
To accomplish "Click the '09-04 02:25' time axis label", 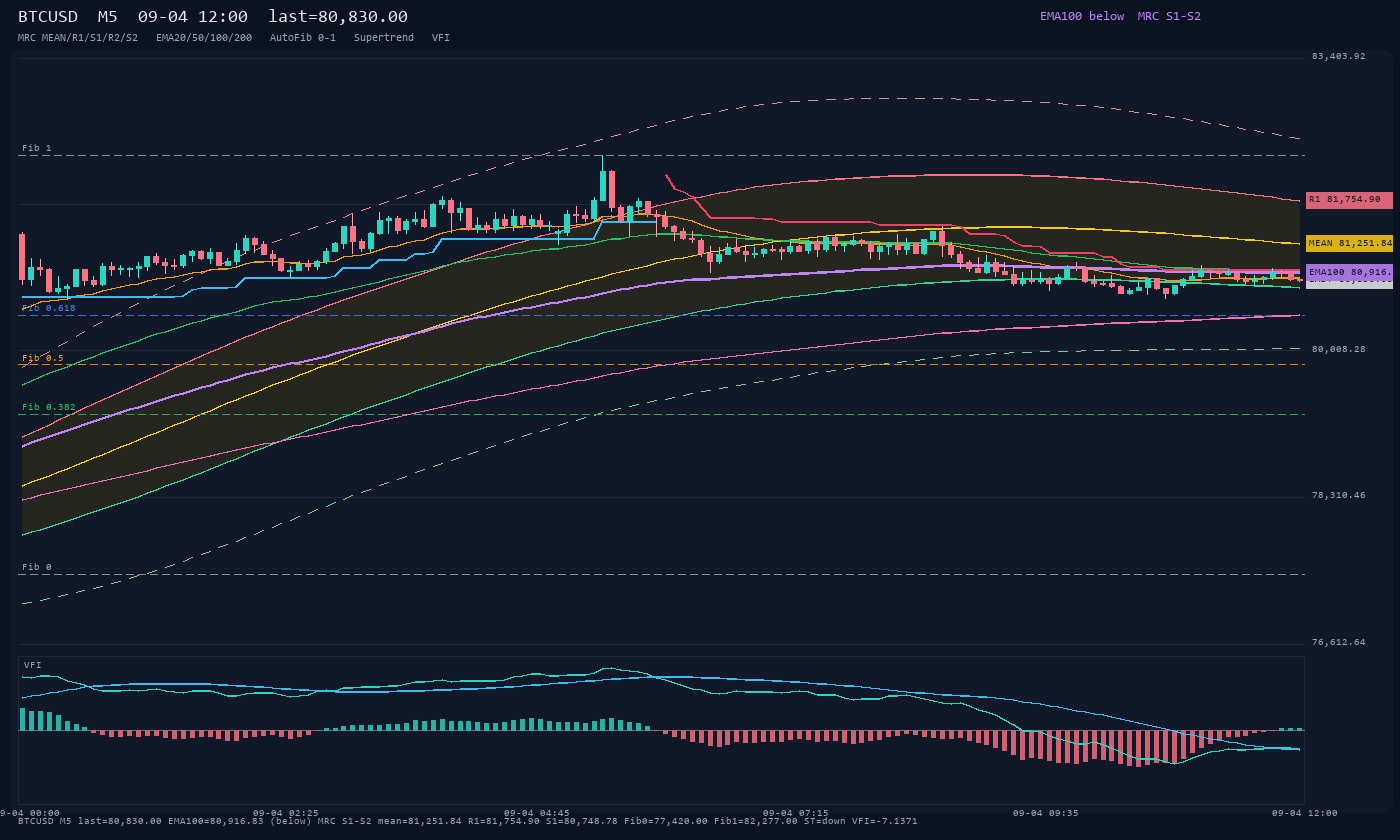I will (286, 813).
